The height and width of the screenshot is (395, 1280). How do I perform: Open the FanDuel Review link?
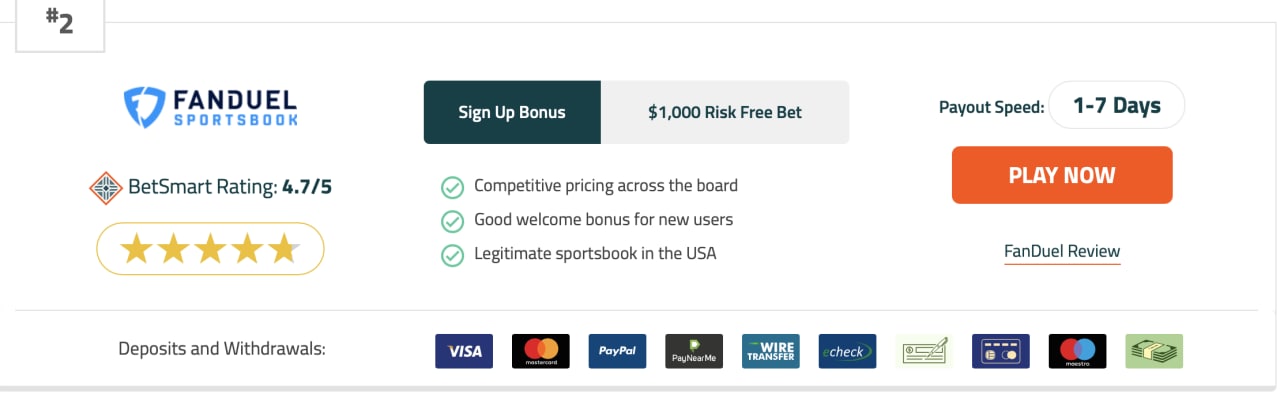pos(1062,252)
